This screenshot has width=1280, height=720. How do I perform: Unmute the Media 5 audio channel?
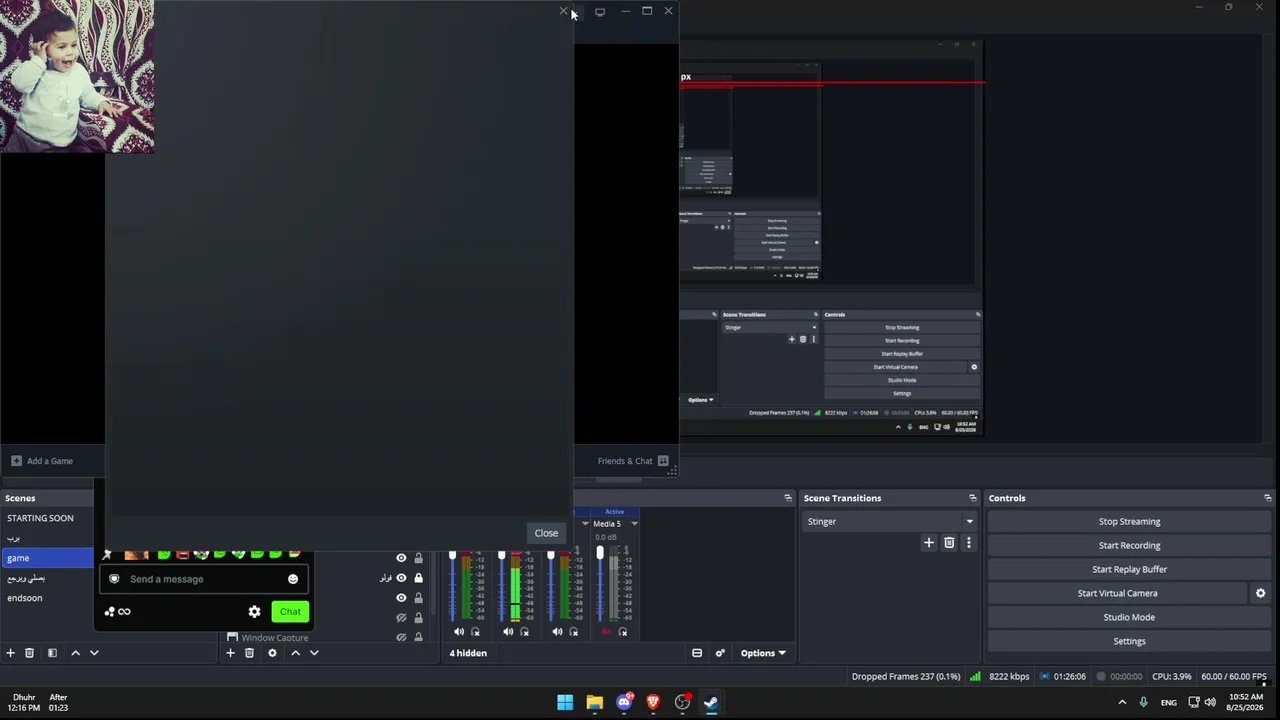[x=606, y=632]
